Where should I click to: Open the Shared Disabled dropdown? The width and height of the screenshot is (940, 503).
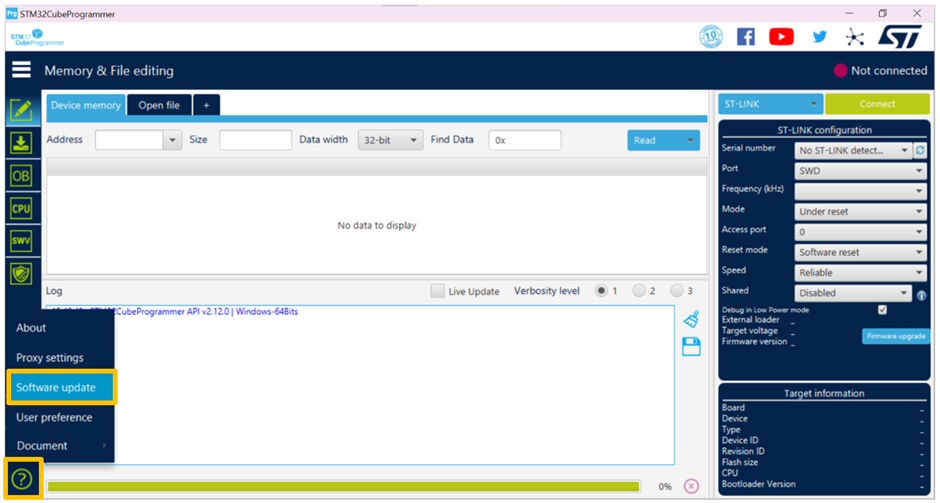[853, 293]
